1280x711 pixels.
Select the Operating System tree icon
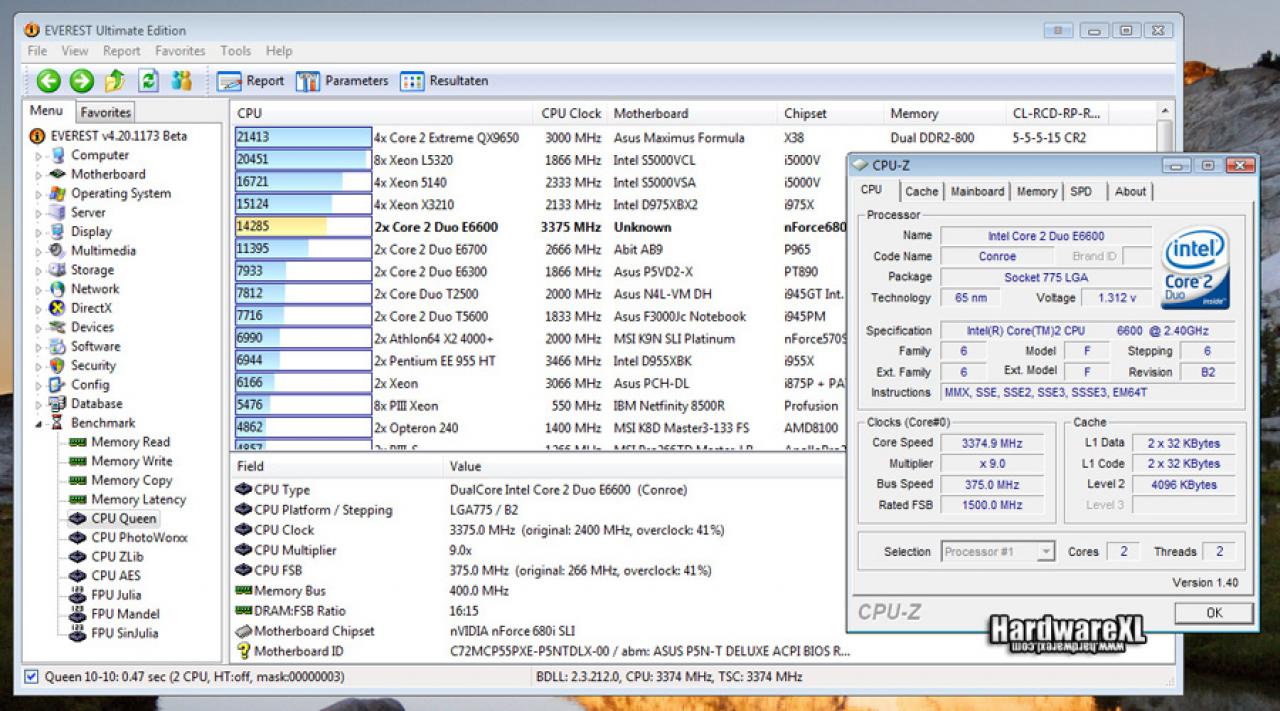[x=58, y=193]
